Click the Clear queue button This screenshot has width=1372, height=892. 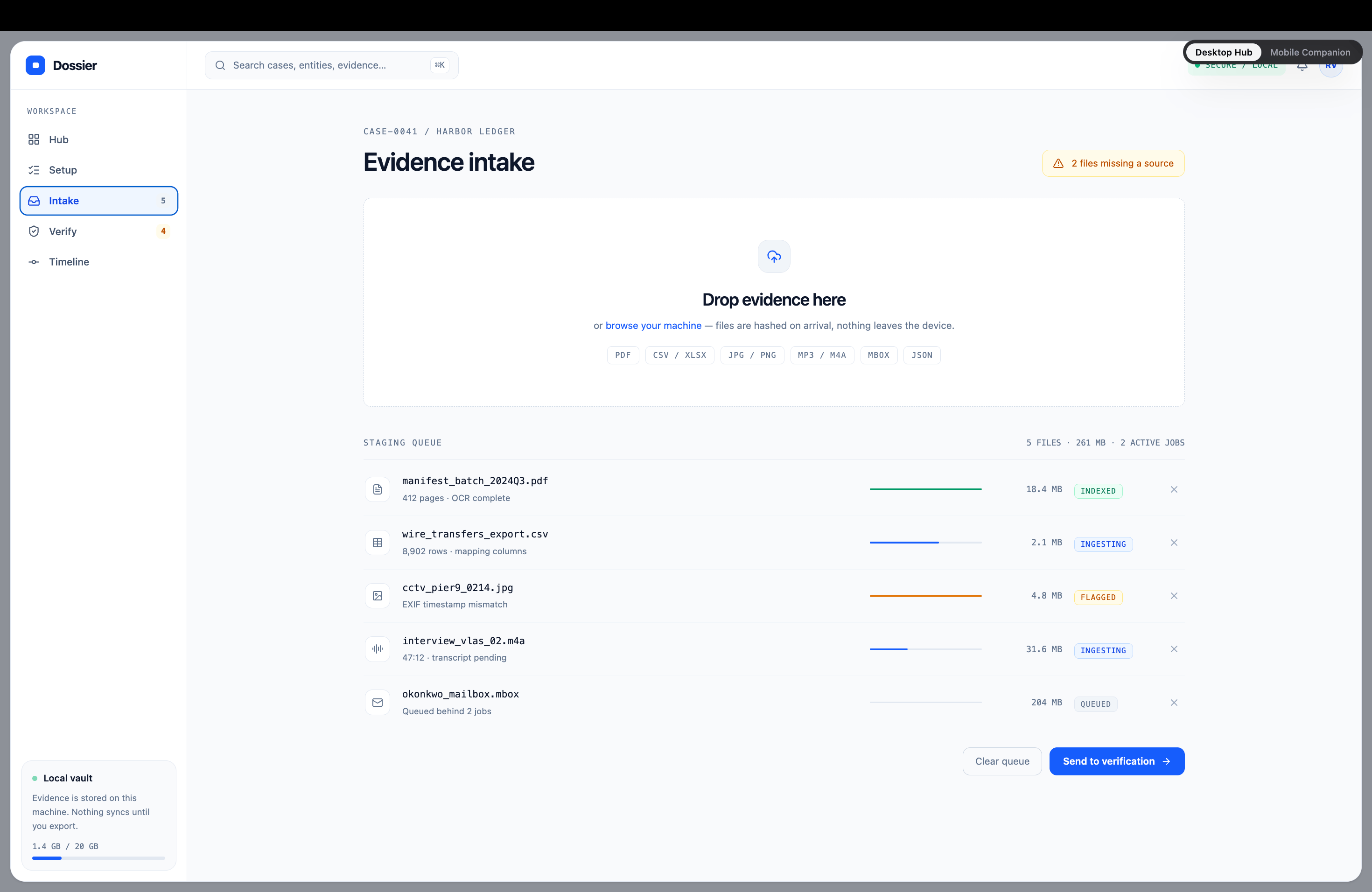[x=1002, y=761]
